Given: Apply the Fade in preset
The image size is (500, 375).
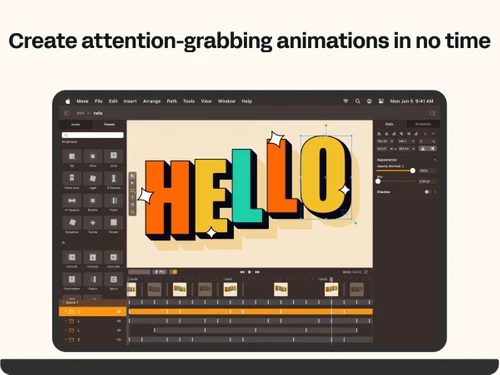Looking at the screenshot, I should 93,279.
